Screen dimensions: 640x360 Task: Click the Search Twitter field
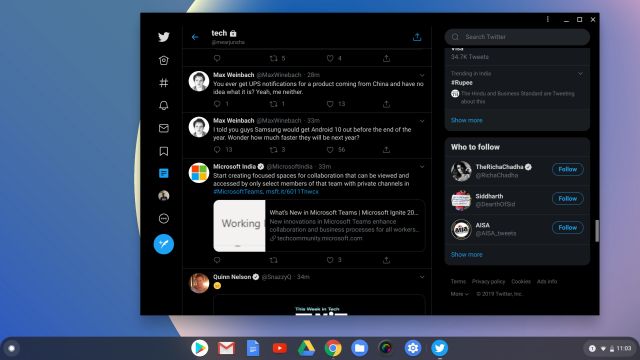coord(517,37)
